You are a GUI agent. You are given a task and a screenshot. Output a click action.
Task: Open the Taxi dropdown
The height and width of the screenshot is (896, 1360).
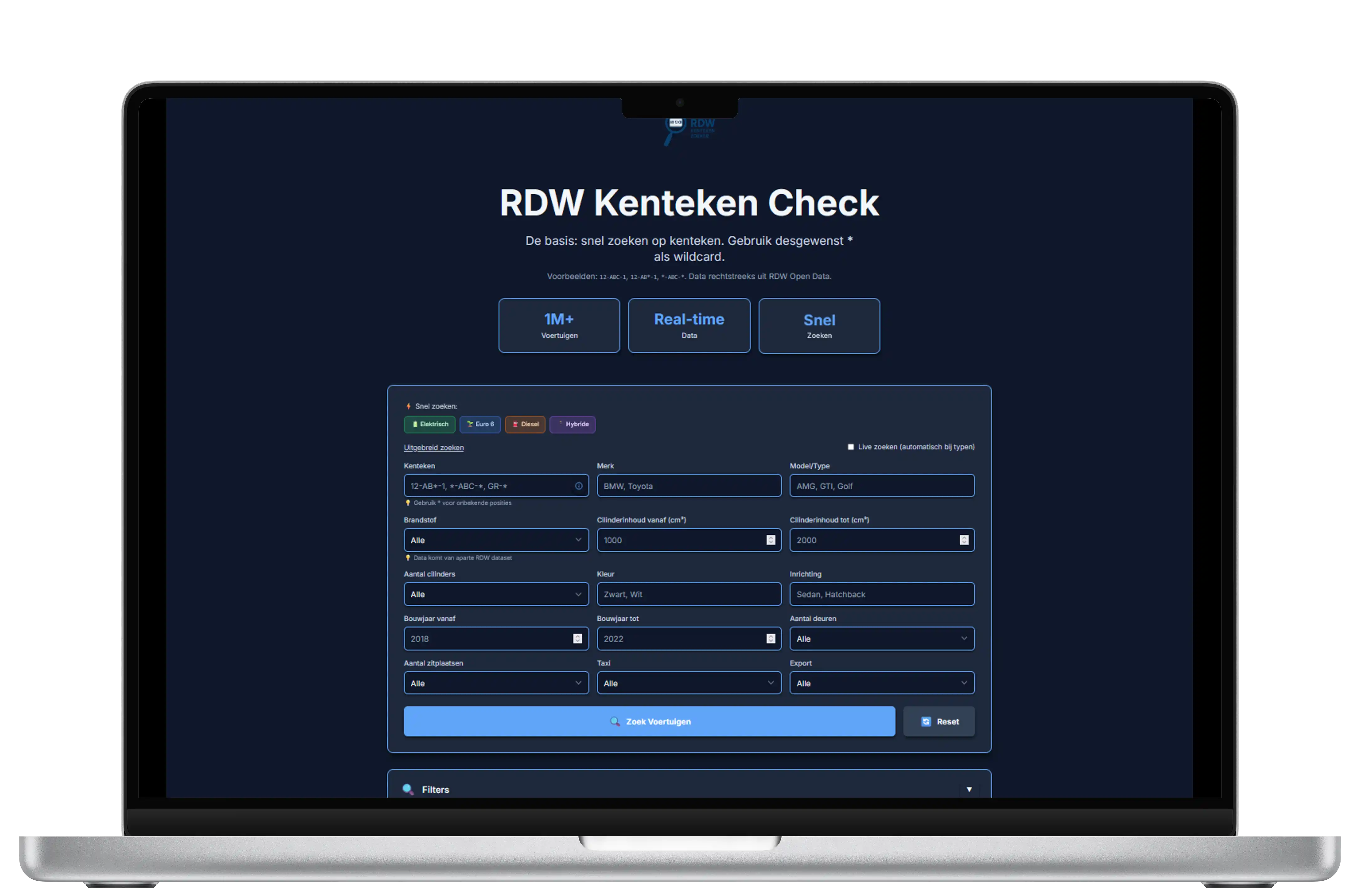688,683
